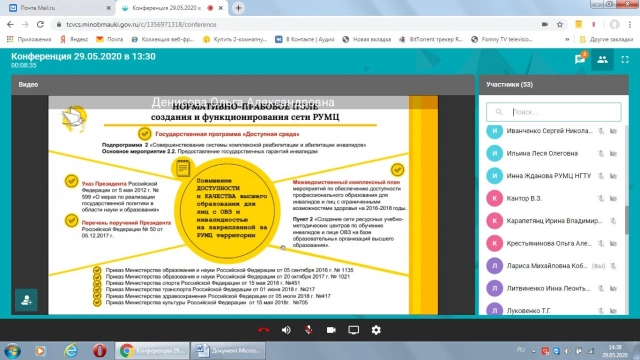Mute the conference speaker volume icon
This screenshot has height=360, width=640.
tap(286, 330)
